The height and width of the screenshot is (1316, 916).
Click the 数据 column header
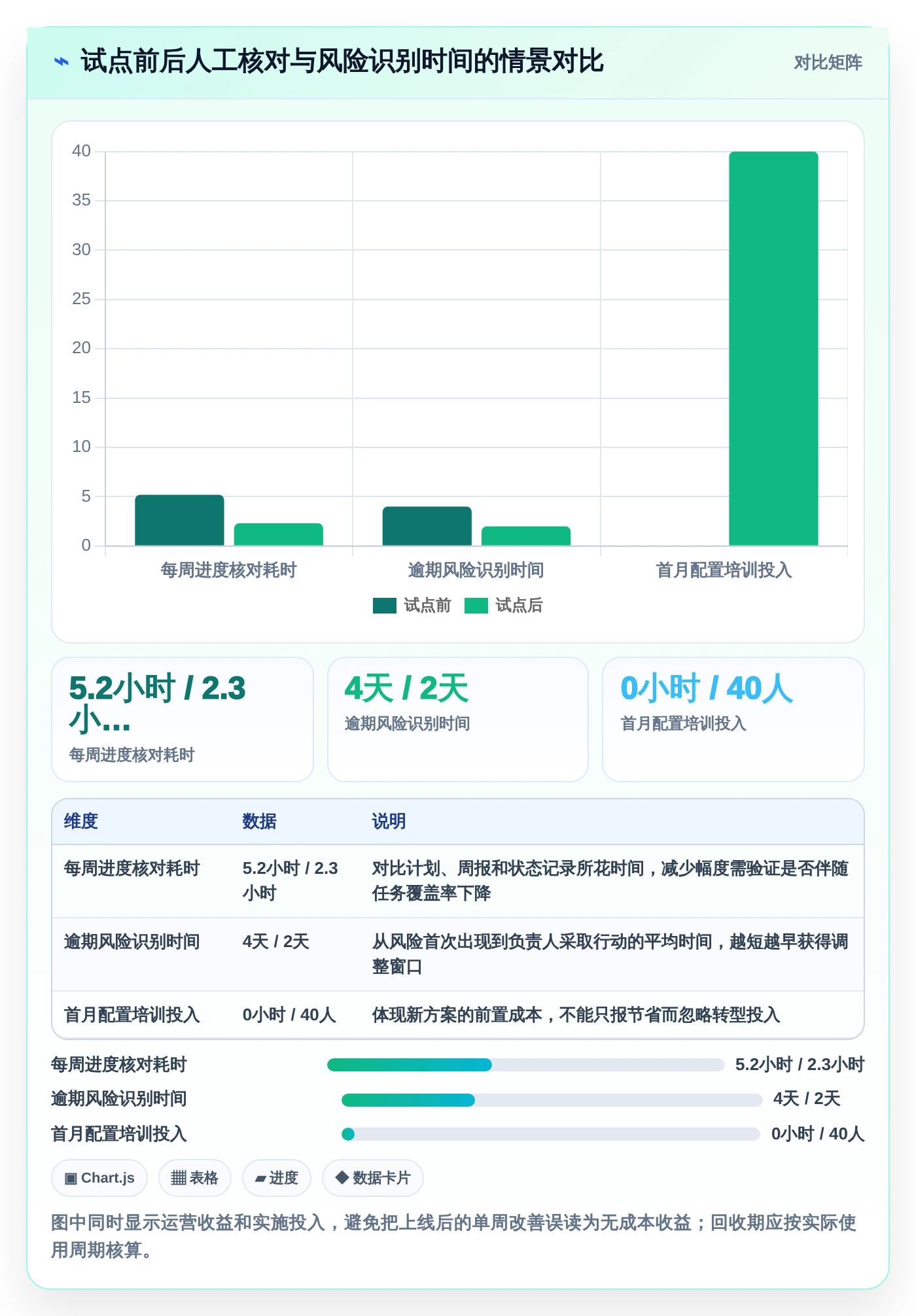(260, 822)
